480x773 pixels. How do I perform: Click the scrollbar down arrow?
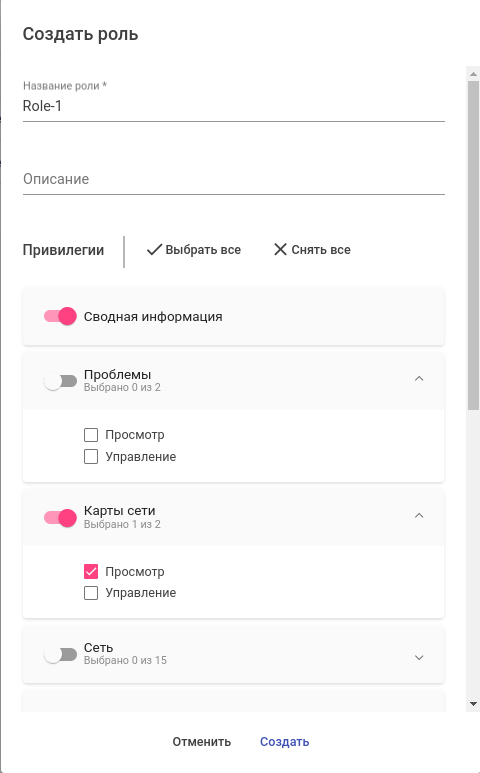tap(473, 704)
